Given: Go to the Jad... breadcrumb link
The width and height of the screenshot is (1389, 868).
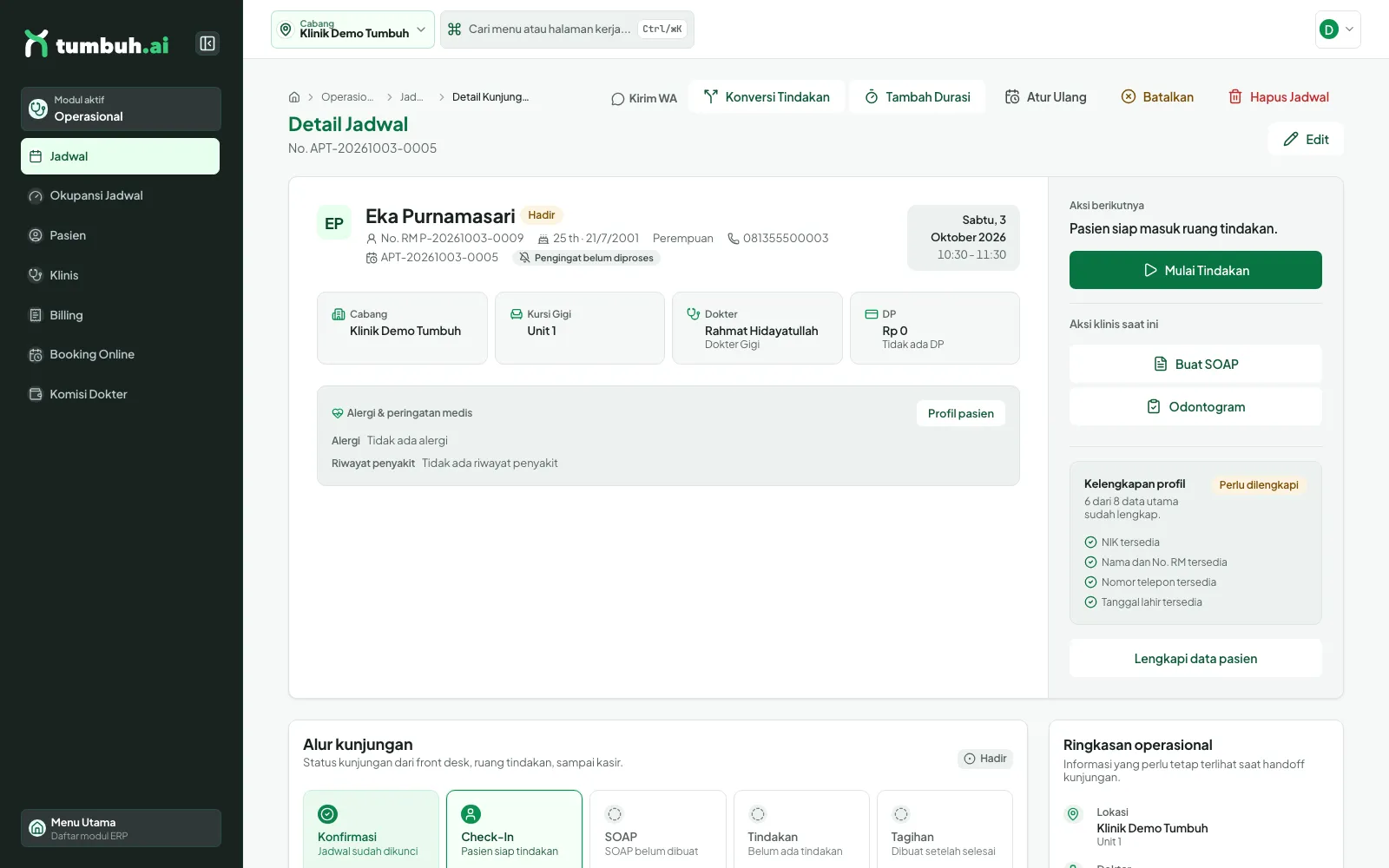Looking at the screenshot, I should 411,97.
